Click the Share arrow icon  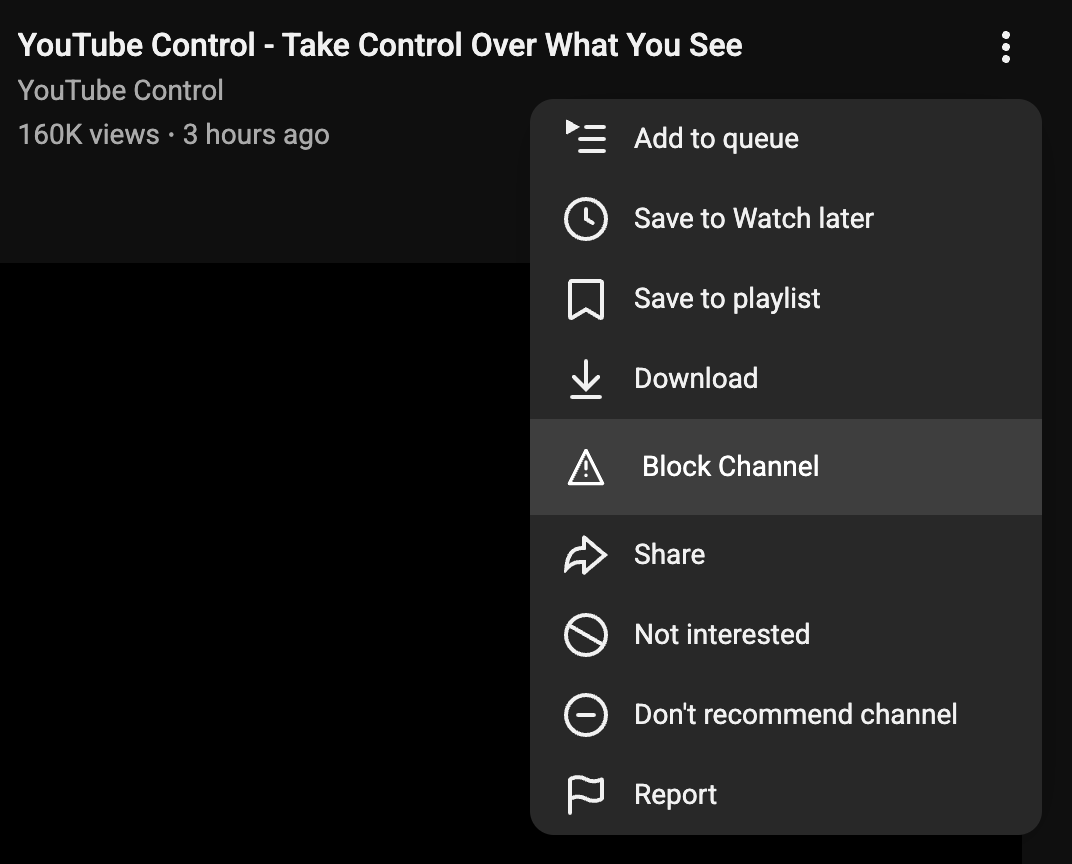585,555
